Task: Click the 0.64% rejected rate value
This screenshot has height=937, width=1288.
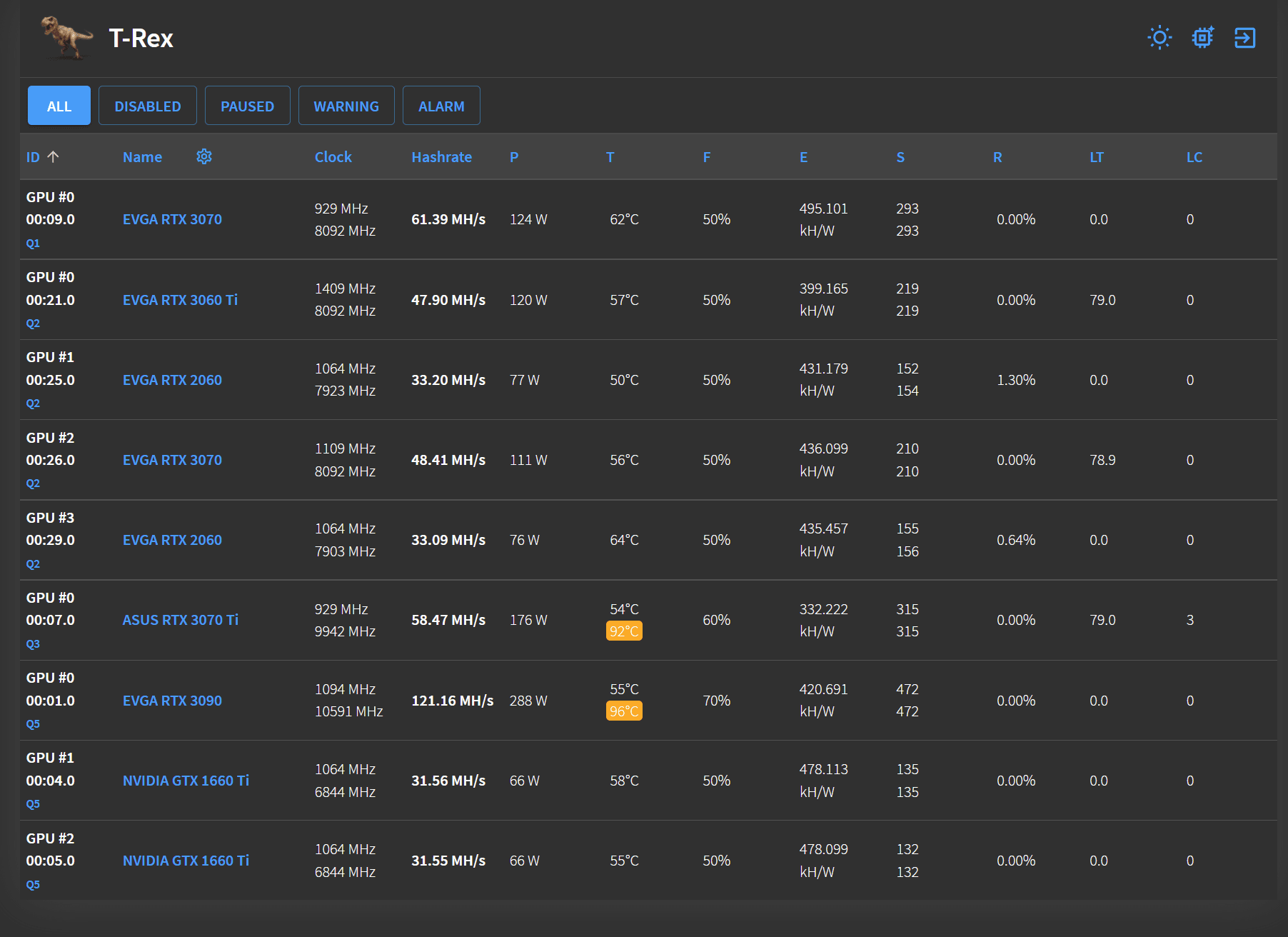Action: [1016, 540]
